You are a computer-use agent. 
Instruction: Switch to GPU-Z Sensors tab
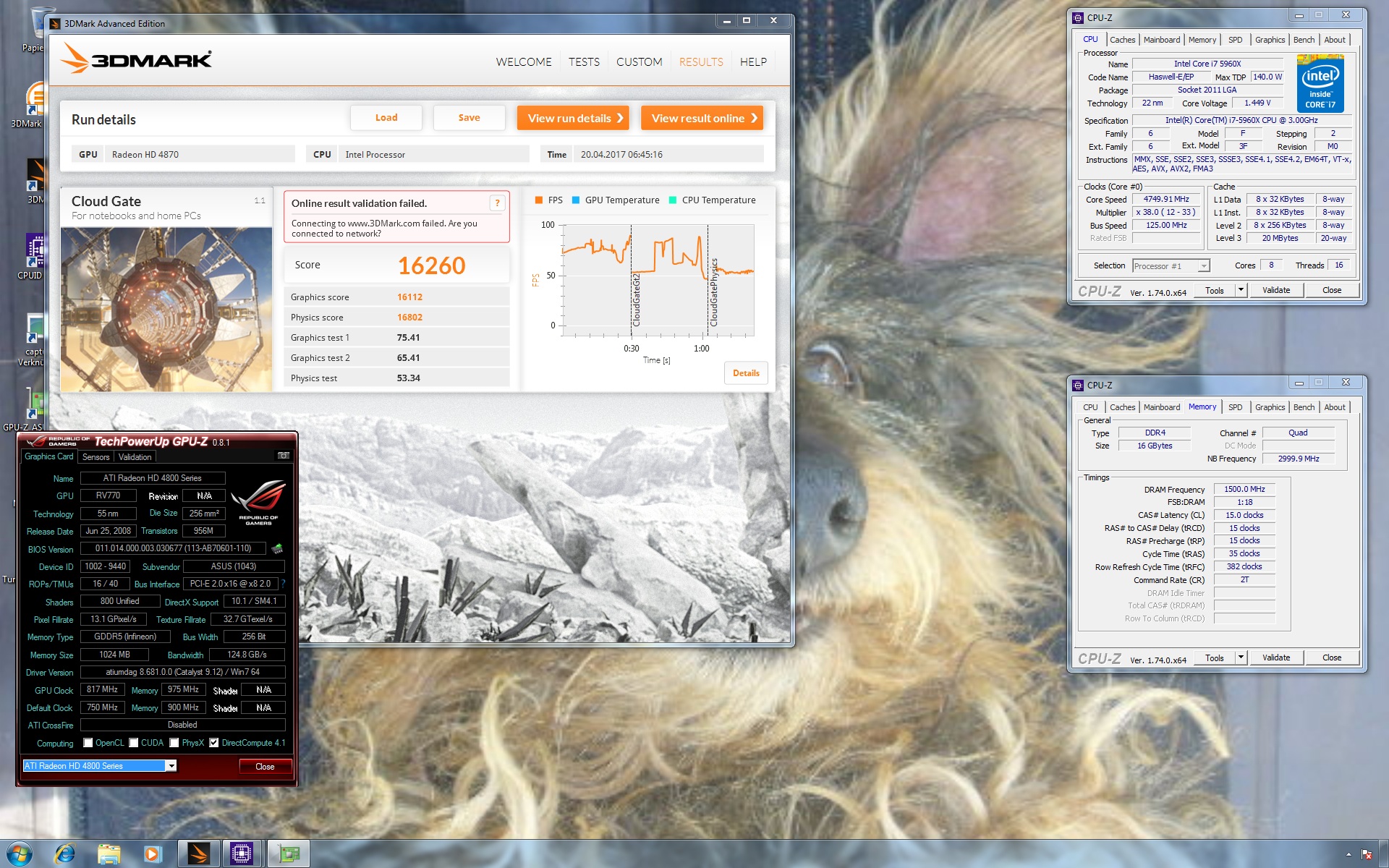pyautogui.click(x=95, y=457)
